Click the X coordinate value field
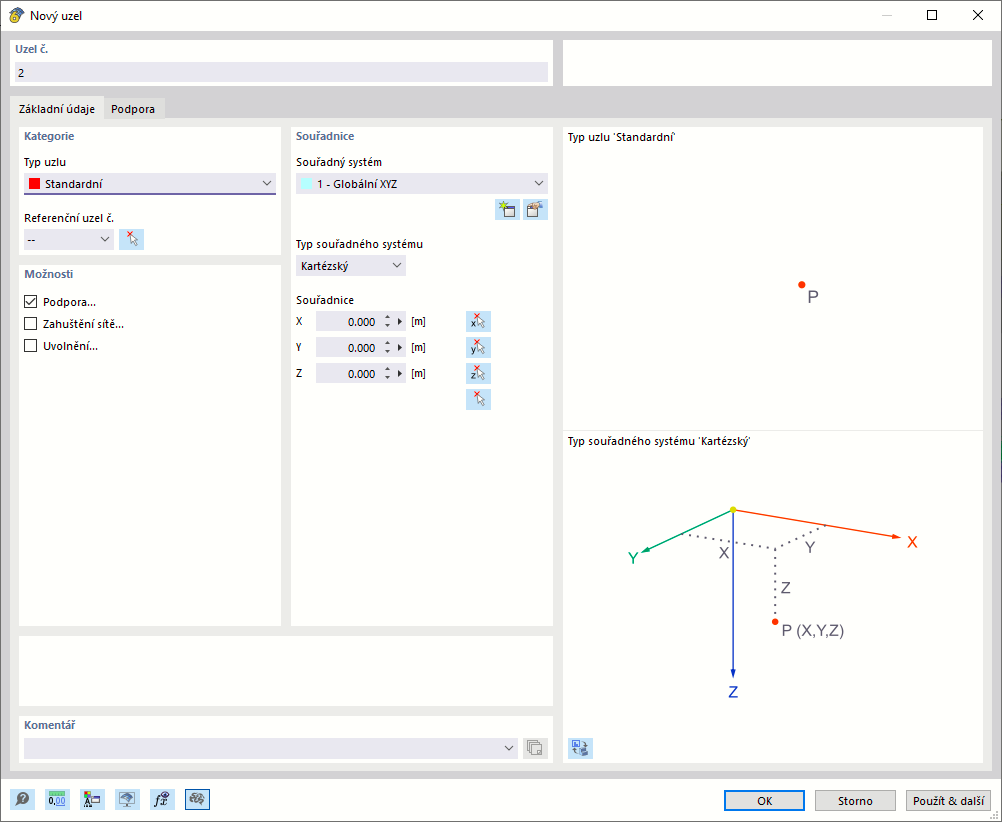The width and height of the screenshot is (1002, 822). point(348,322)
